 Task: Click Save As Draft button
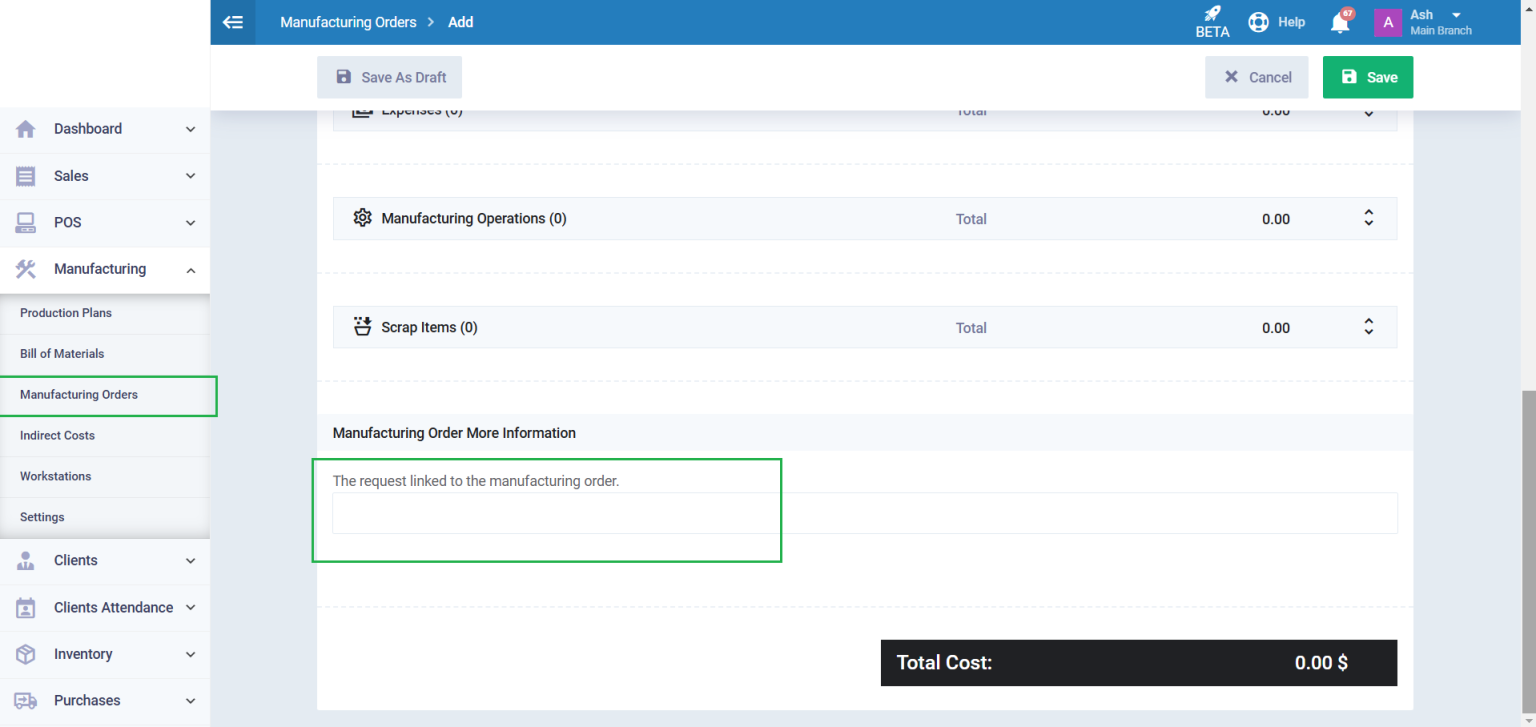click(x=390, y=77)
